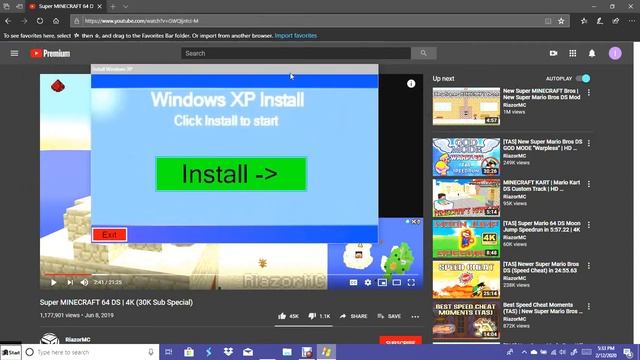
Task: Click the green Install -> button
Action: (x=231, y=174)
